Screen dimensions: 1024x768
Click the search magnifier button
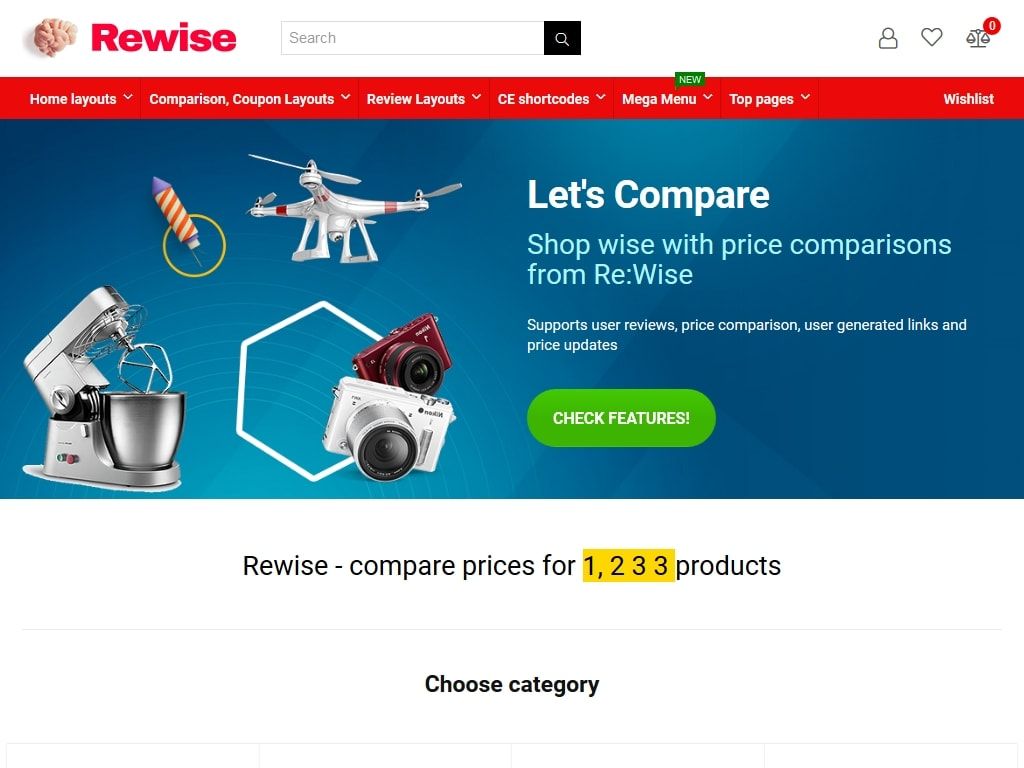[x=562, y=38]
